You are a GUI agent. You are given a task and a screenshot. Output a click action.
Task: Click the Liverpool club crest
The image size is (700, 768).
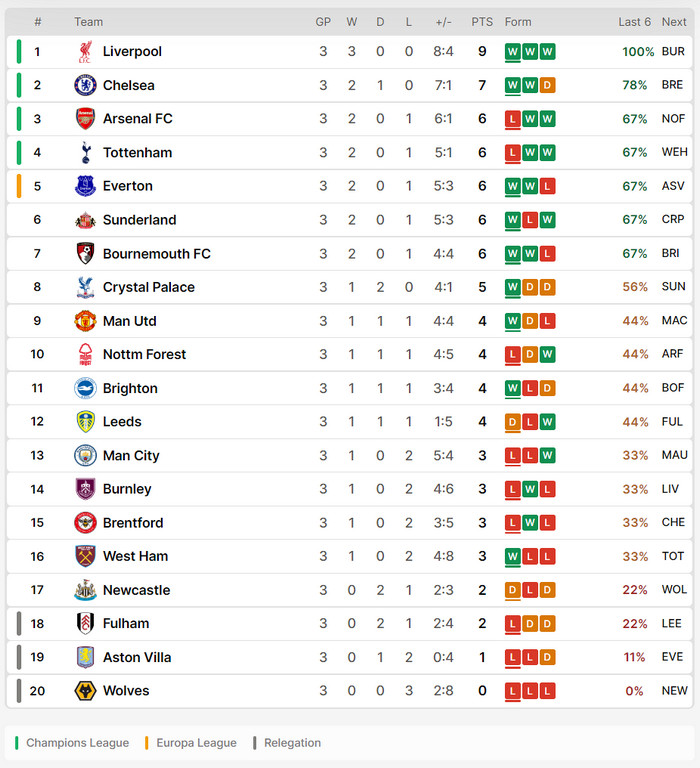[x=85, y=51]
